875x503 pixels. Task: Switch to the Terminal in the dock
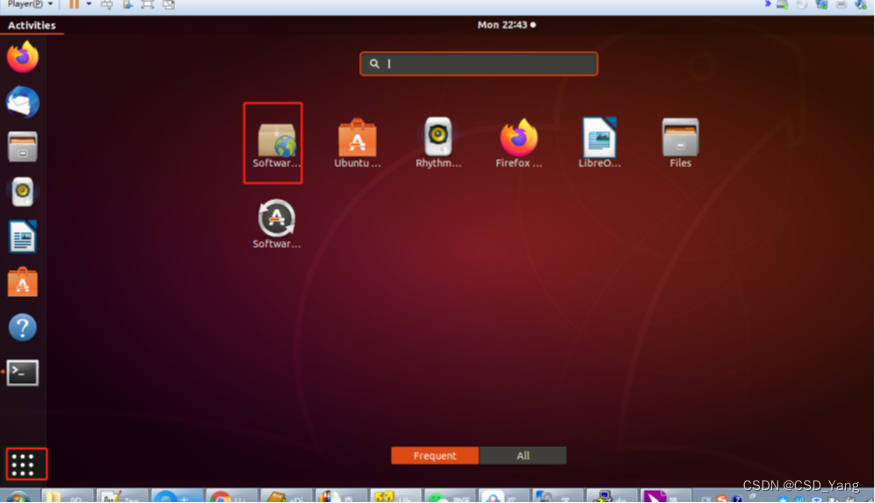(23, 372)
